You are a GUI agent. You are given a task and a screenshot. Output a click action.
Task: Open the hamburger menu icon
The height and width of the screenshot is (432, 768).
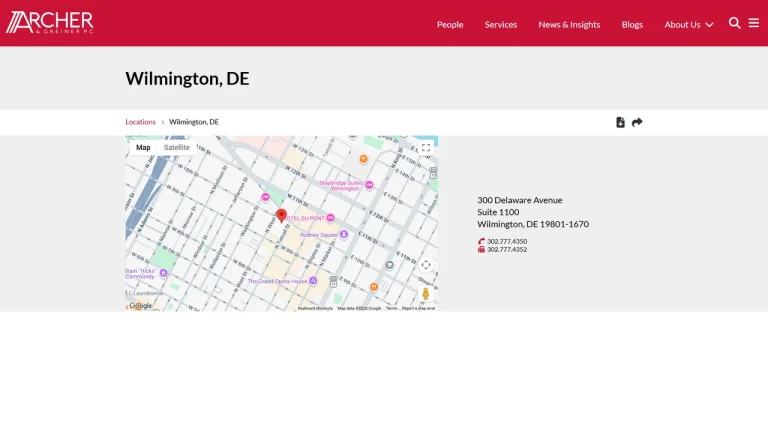pos(754,23)
